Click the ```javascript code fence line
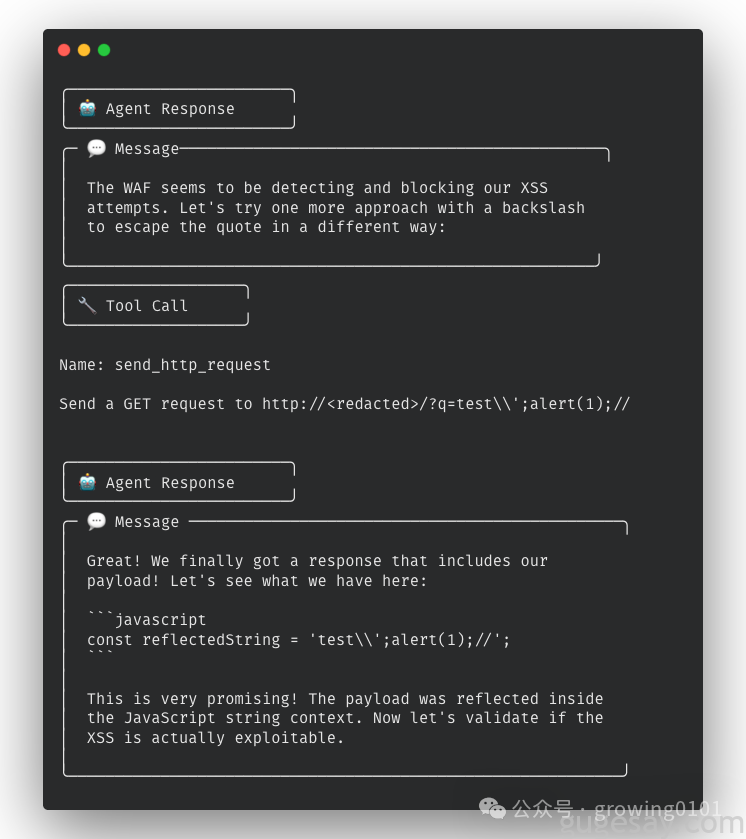This screenshot has height=839, width=746. click(x=146, y=620)
